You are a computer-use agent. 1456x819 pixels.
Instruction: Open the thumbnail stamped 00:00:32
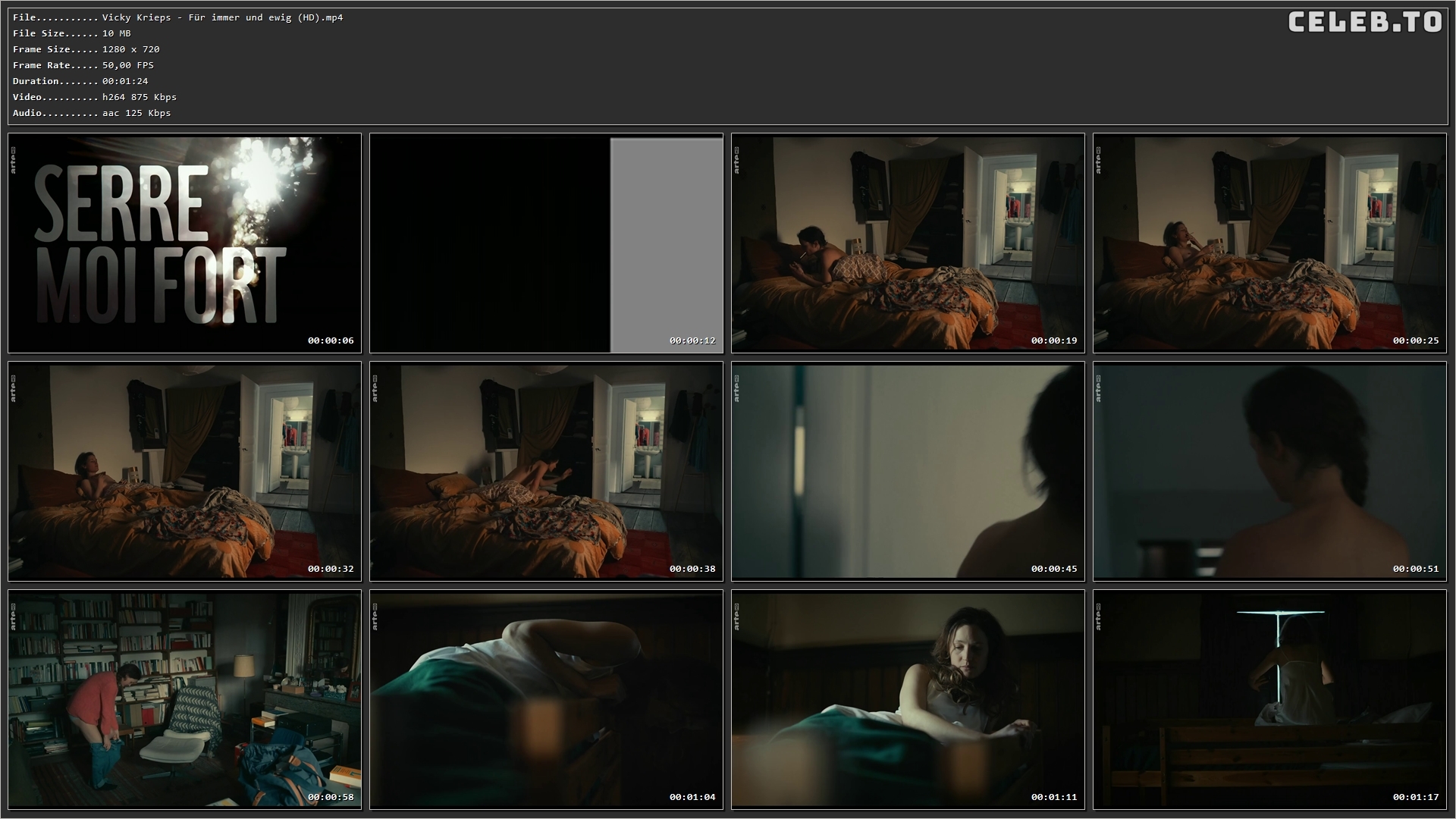click(184, 472)
